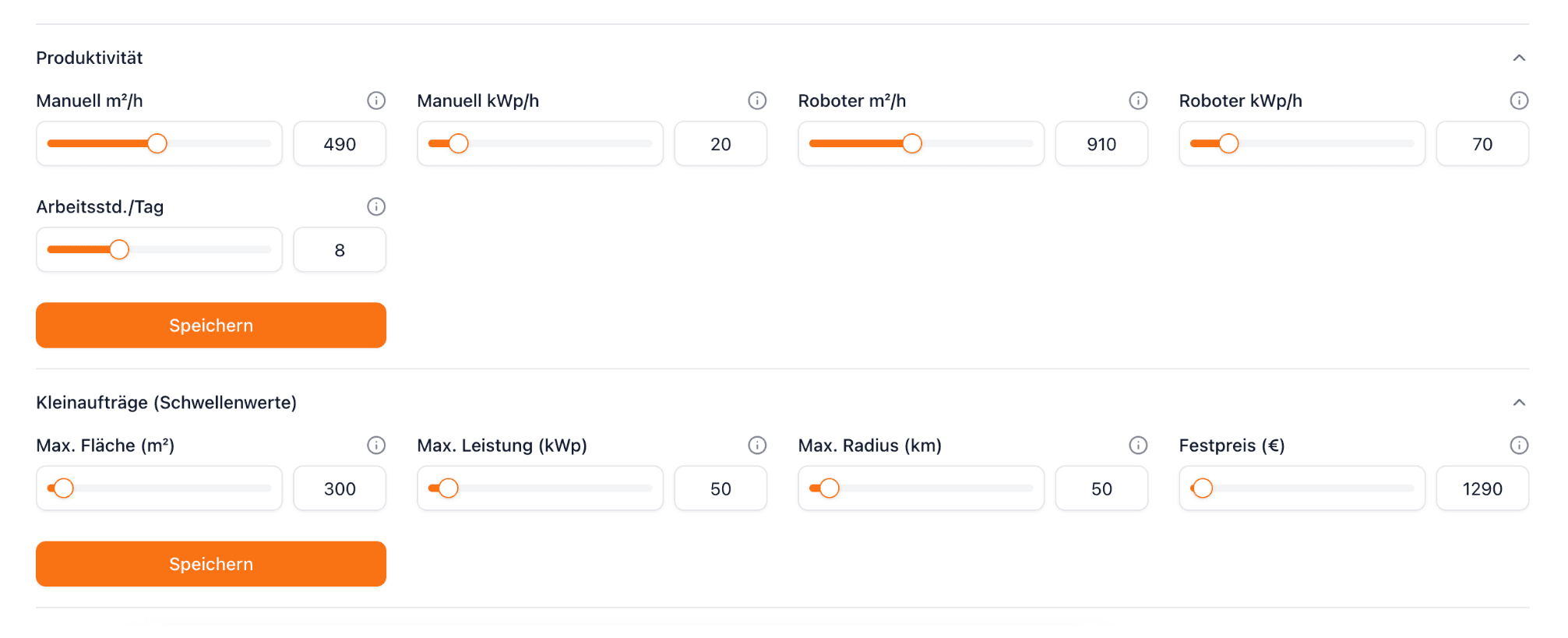Click the Festpreis value field showing 1290
The height and width of the screenshot is (638, 1568).
pos(1482,488)
